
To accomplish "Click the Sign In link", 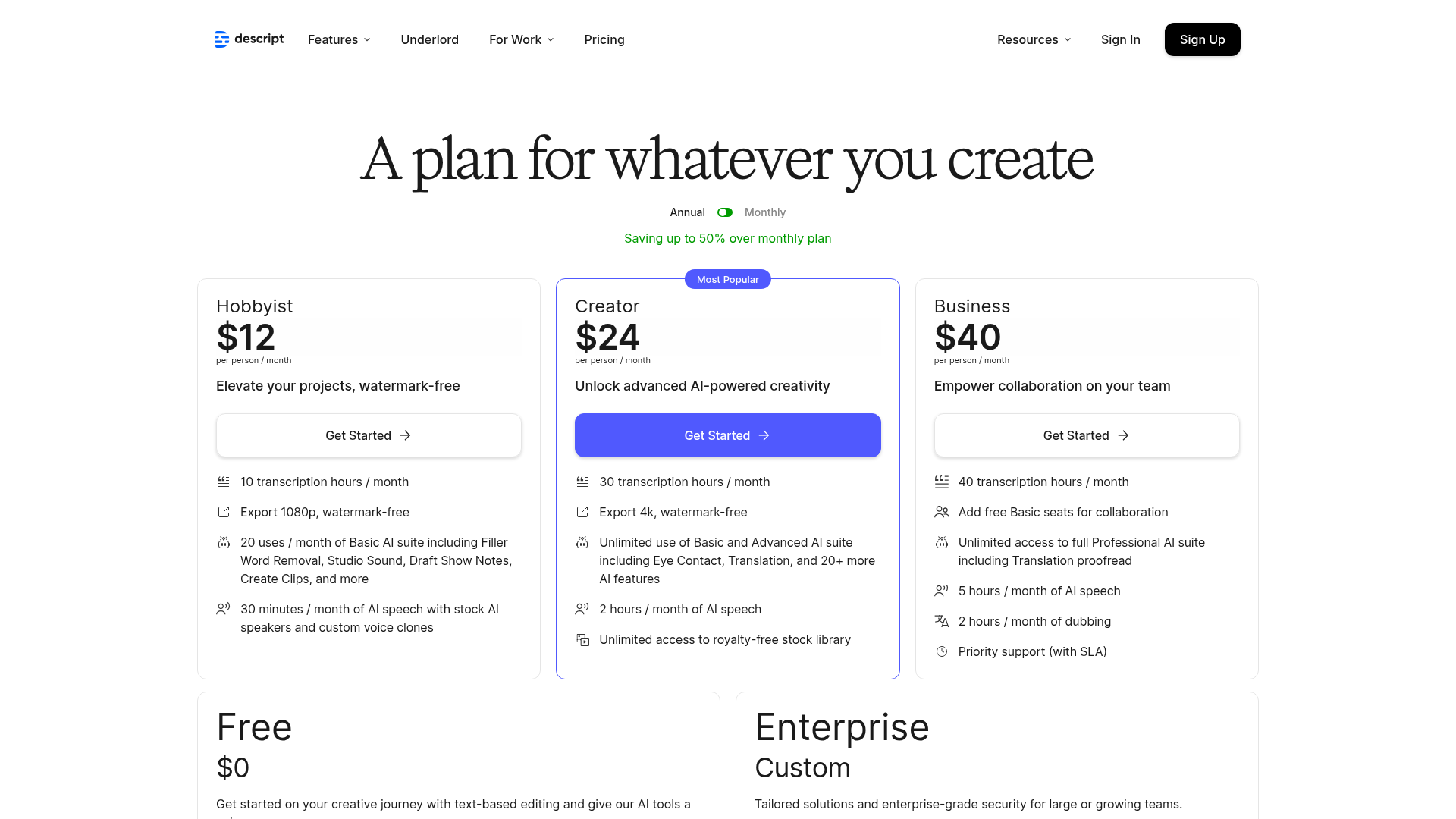I will click(1120, 39).
